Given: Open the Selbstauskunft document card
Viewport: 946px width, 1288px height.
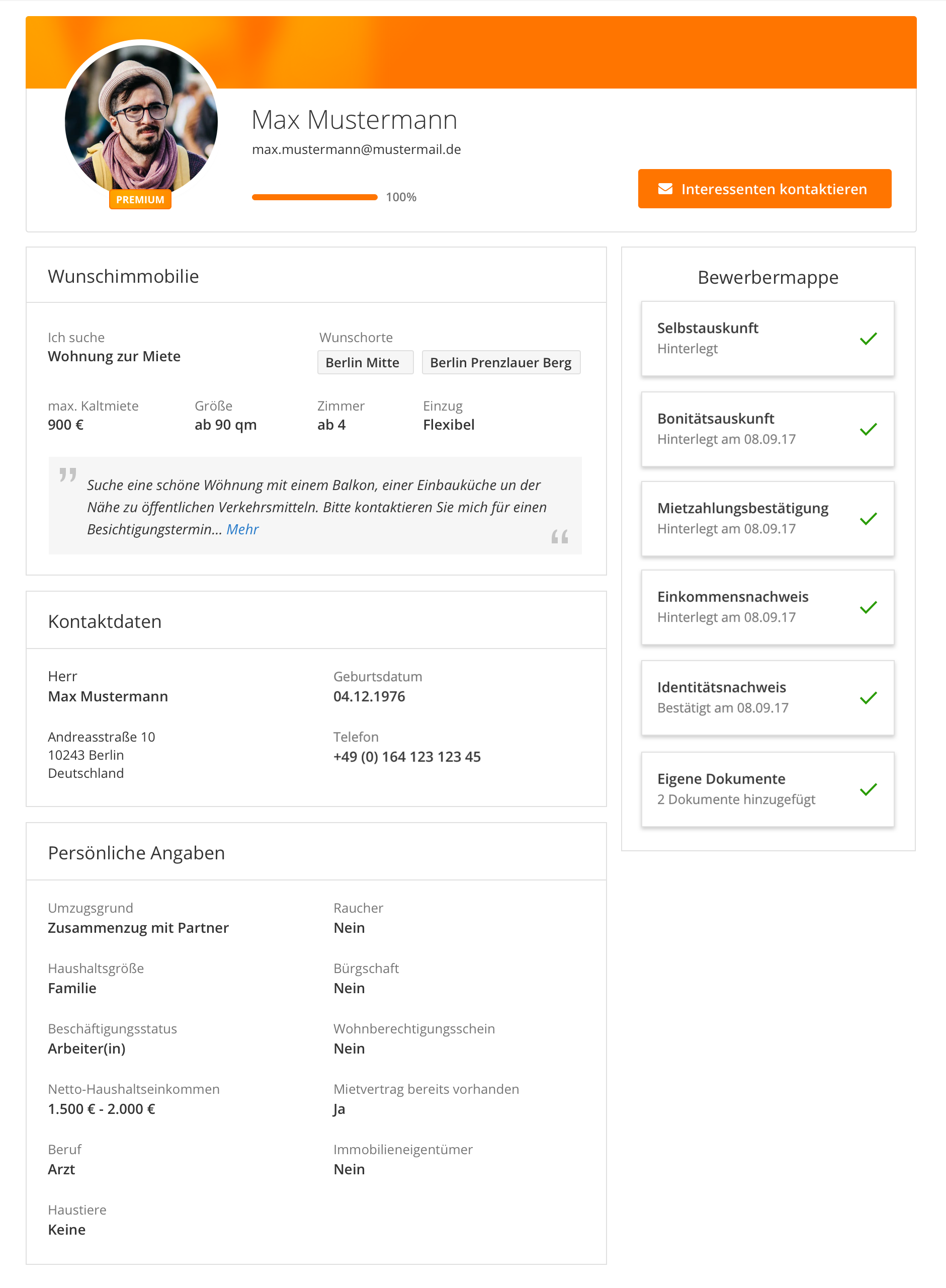Looking at the screenshot, I should click(767, 339).
